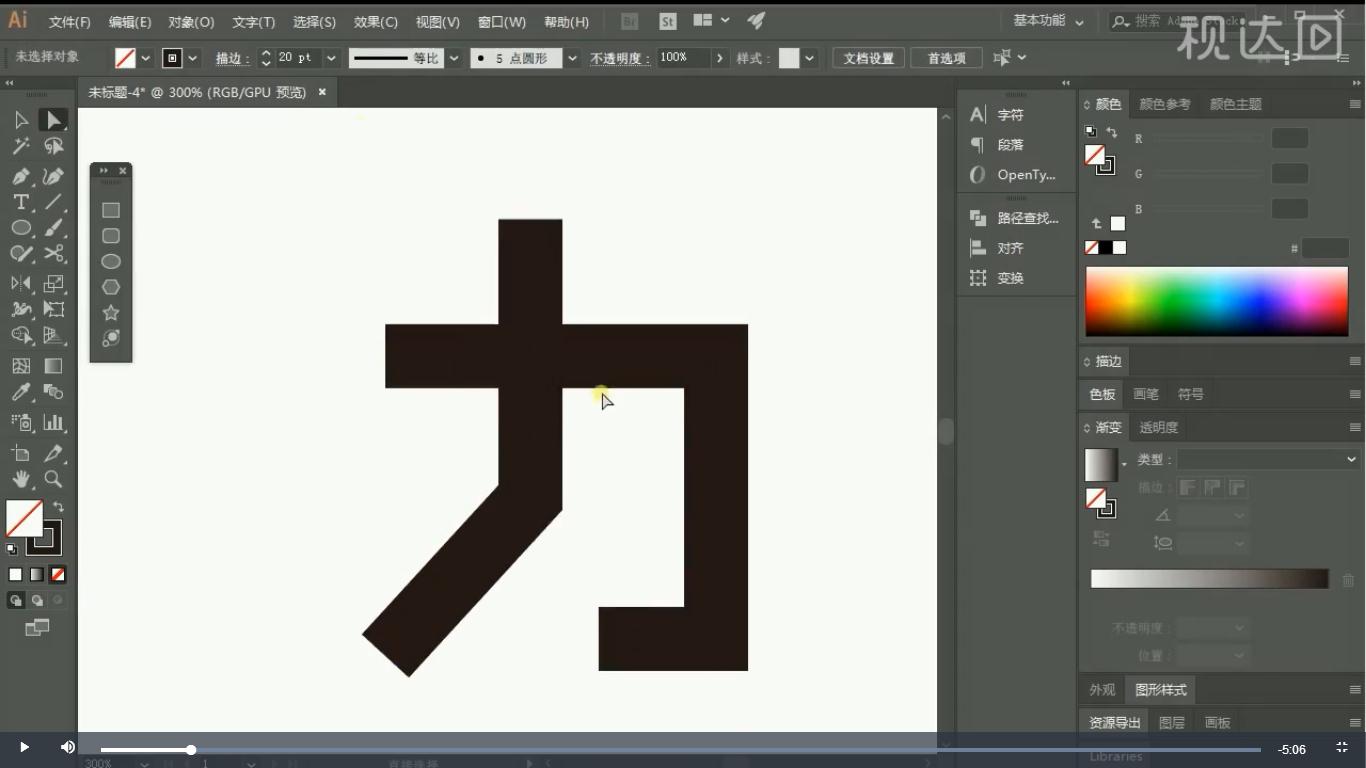Open the 不透明度 opacity dropdown

[718, 58]
